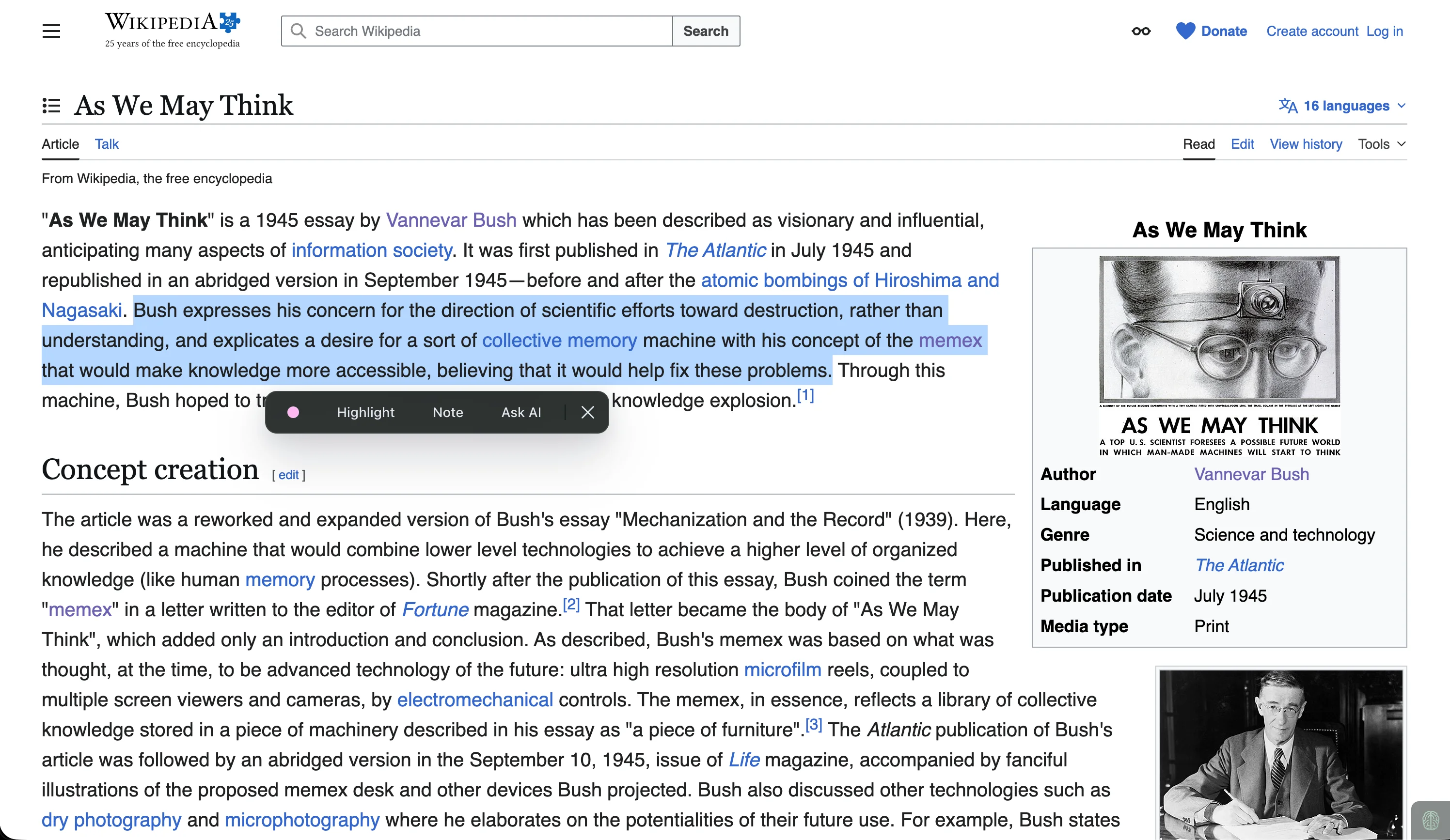This screenshot has width=1450, height=840.
Task: Open the memory link in Concept creation
Action: [280, 579]
